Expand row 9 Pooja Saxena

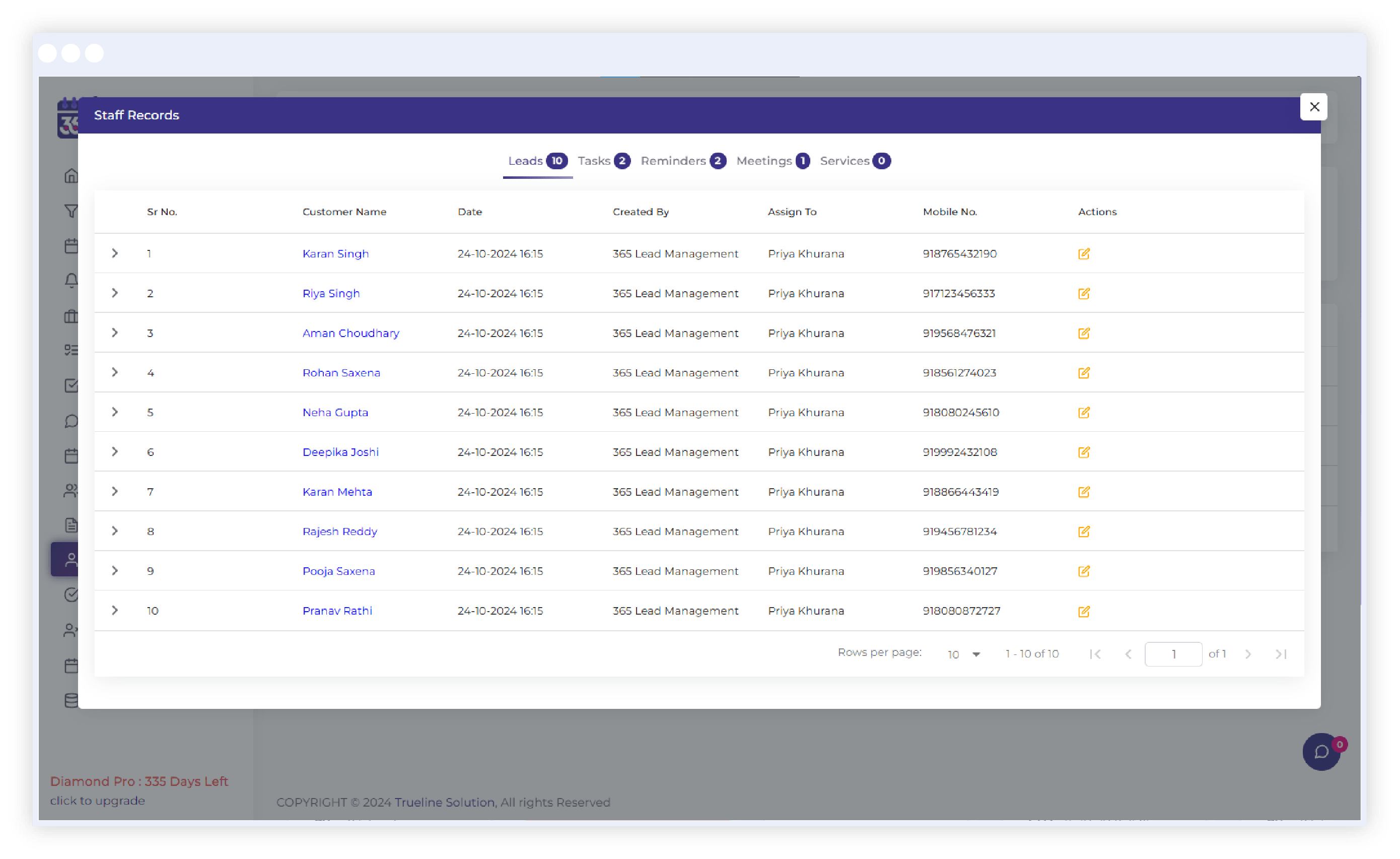click(115, 571)
